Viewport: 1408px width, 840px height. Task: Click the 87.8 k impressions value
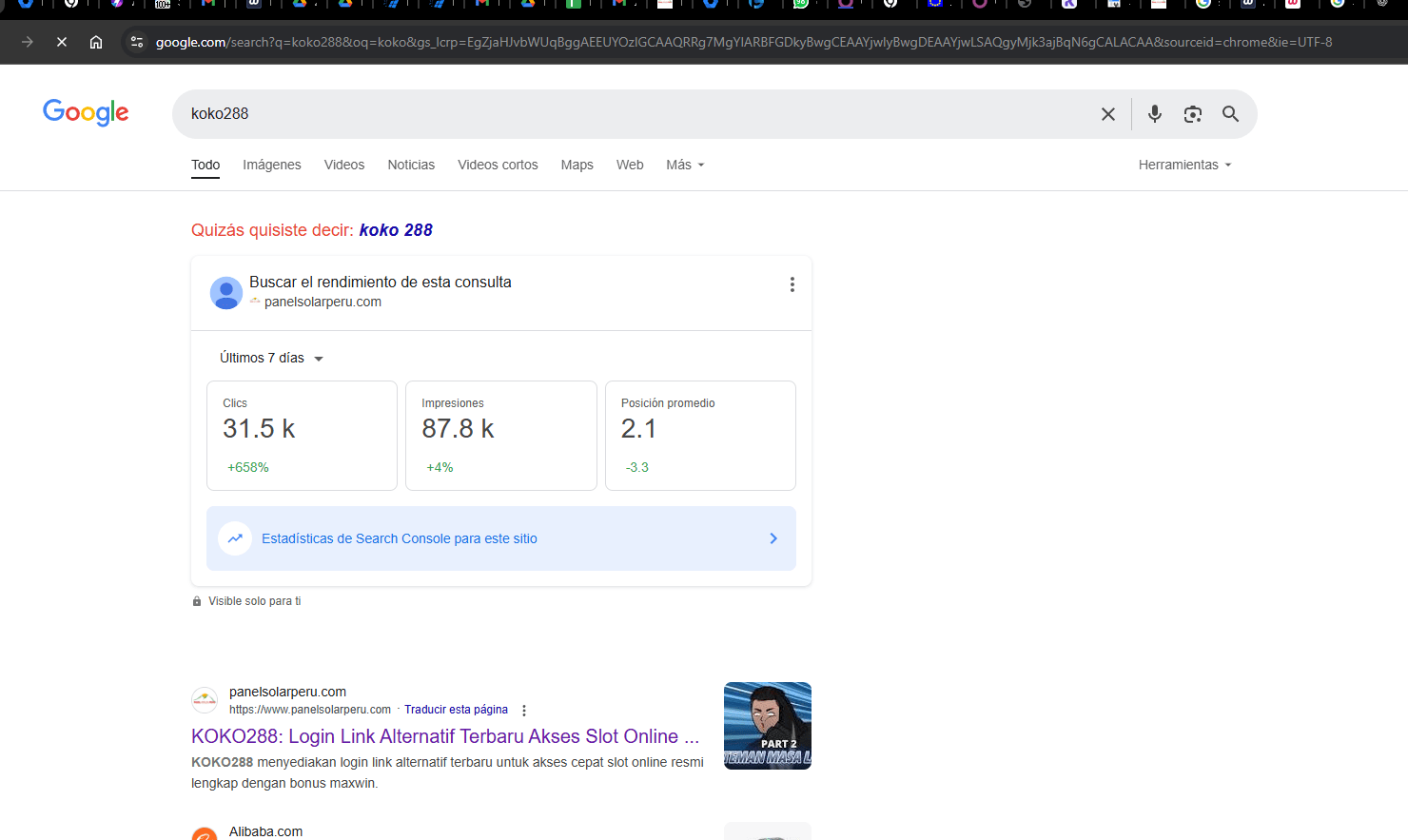click(459, 429)
